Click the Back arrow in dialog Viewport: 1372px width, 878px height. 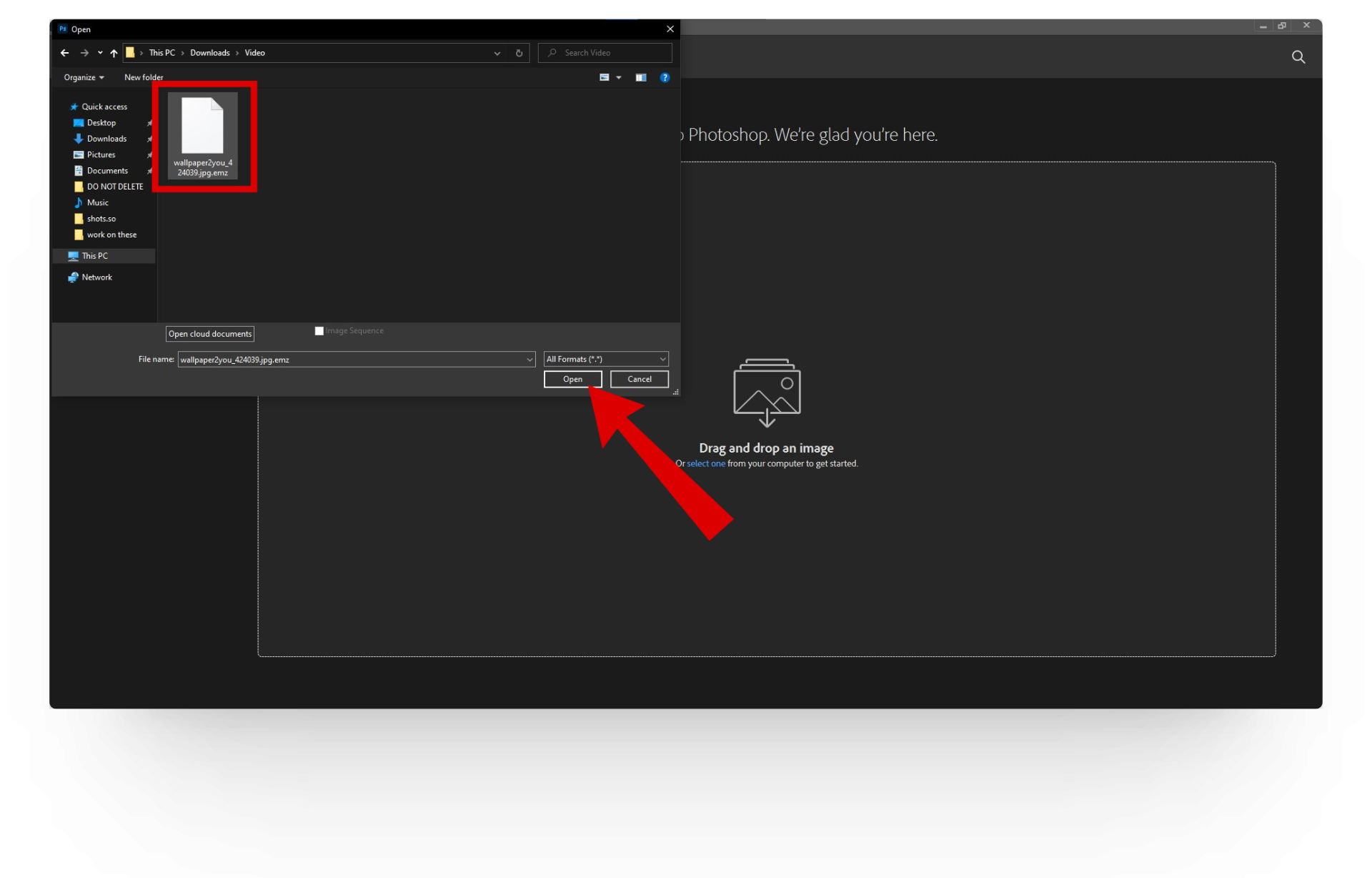pyautogui.click(x=65, y=53)
